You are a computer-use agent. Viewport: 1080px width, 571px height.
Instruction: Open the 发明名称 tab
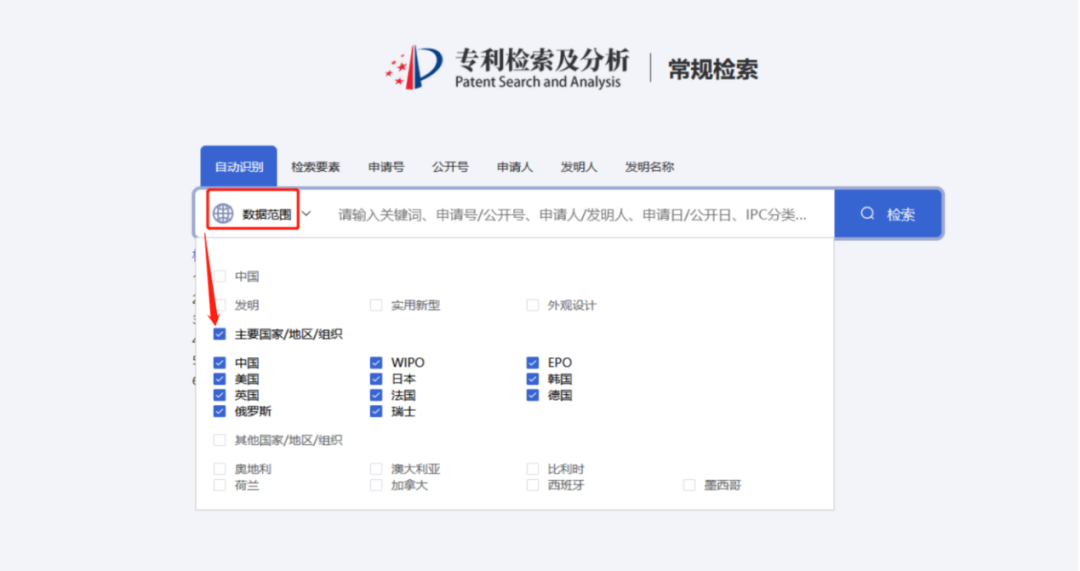click(649, 167)
